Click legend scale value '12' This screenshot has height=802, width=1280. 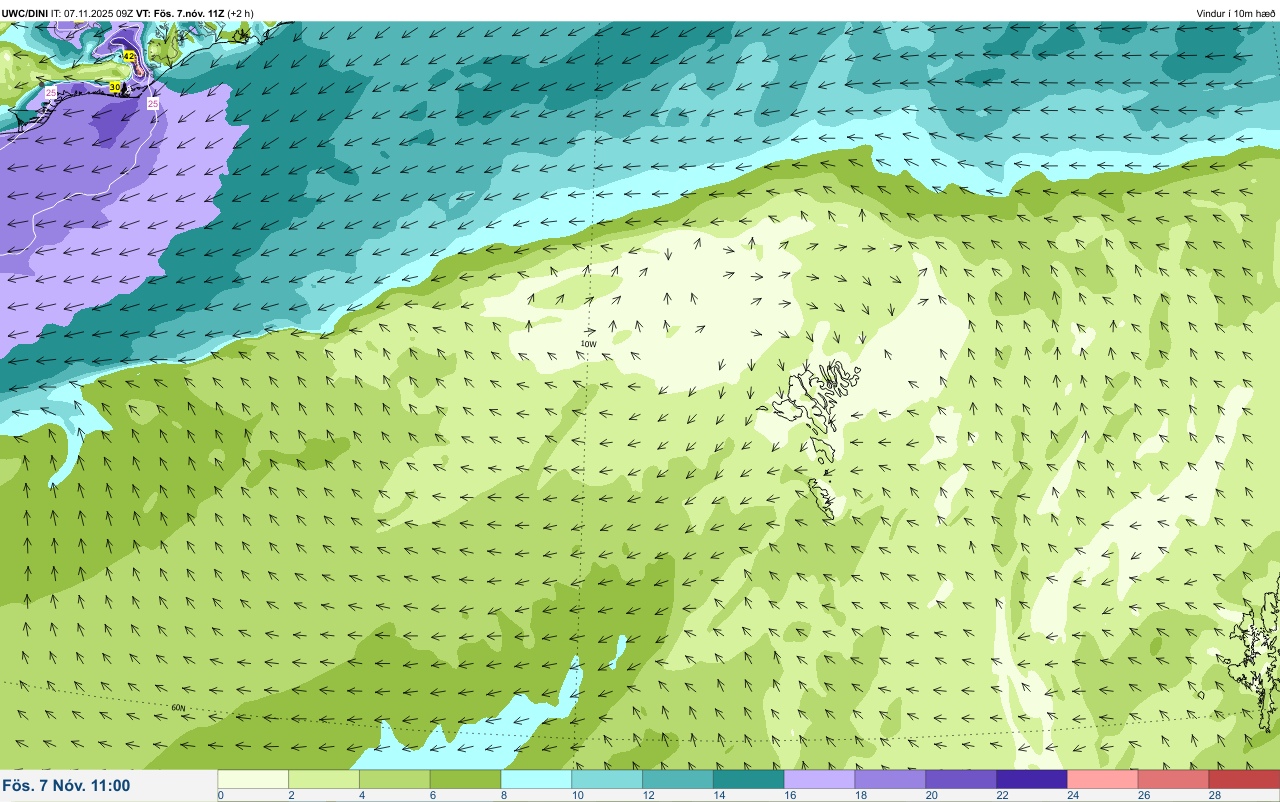tap(648, 795)
